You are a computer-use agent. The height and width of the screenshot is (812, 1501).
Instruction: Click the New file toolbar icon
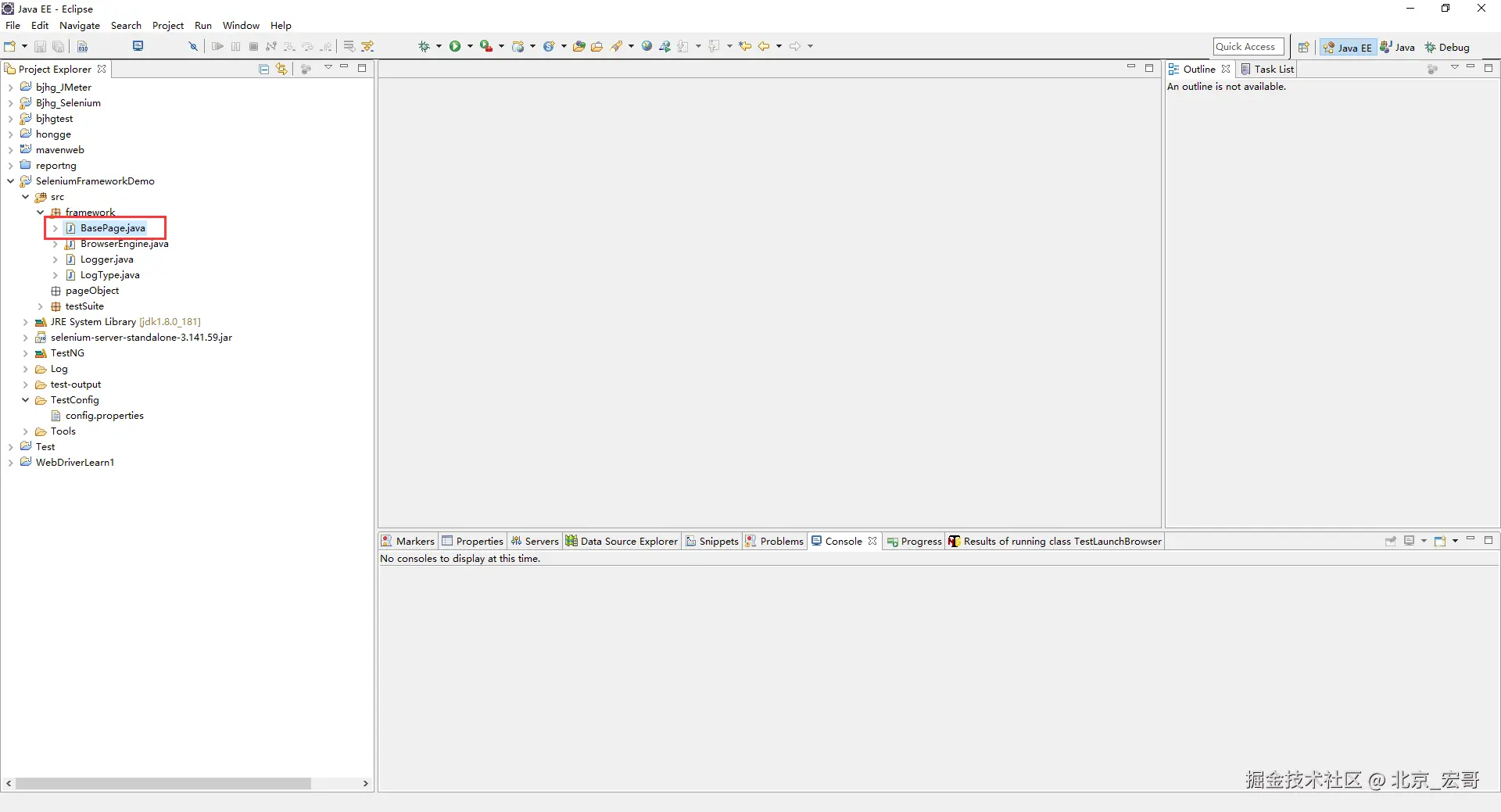10,46
